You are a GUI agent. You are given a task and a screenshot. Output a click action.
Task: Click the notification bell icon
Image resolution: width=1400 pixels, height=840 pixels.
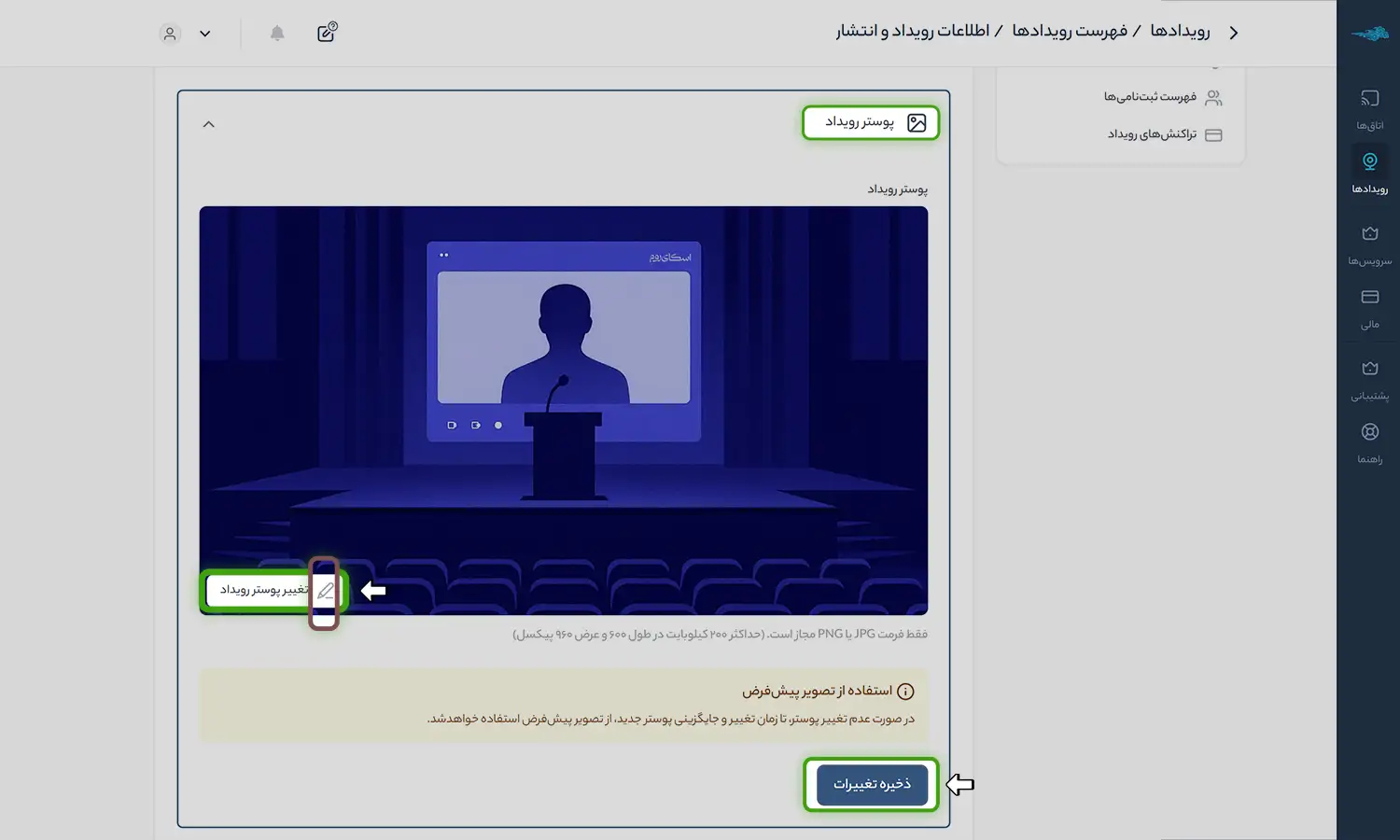(x=277, y=34)
